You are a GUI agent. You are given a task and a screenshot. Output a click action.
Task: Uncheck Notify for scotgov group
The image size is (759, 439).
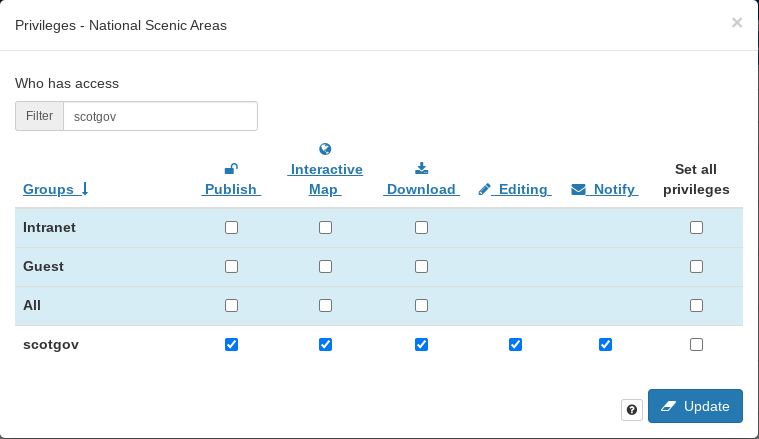(x=605, y=345)
